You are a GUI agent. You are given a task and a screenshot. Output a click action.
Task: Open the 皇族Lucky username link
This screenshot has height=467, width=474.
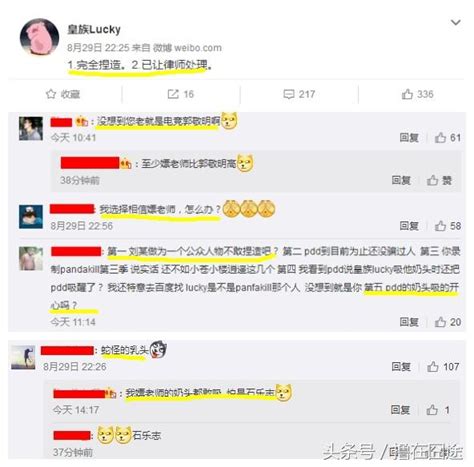coord(94,29)
